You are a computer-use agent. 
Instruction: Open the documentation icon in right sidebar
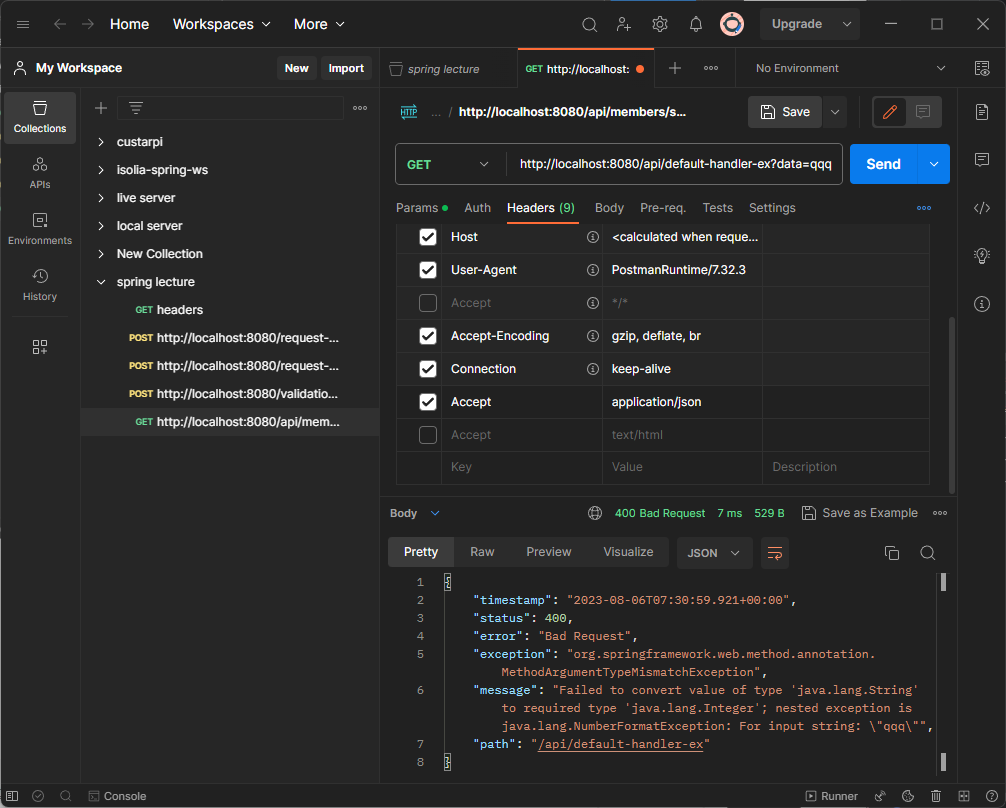click(982, 112)
